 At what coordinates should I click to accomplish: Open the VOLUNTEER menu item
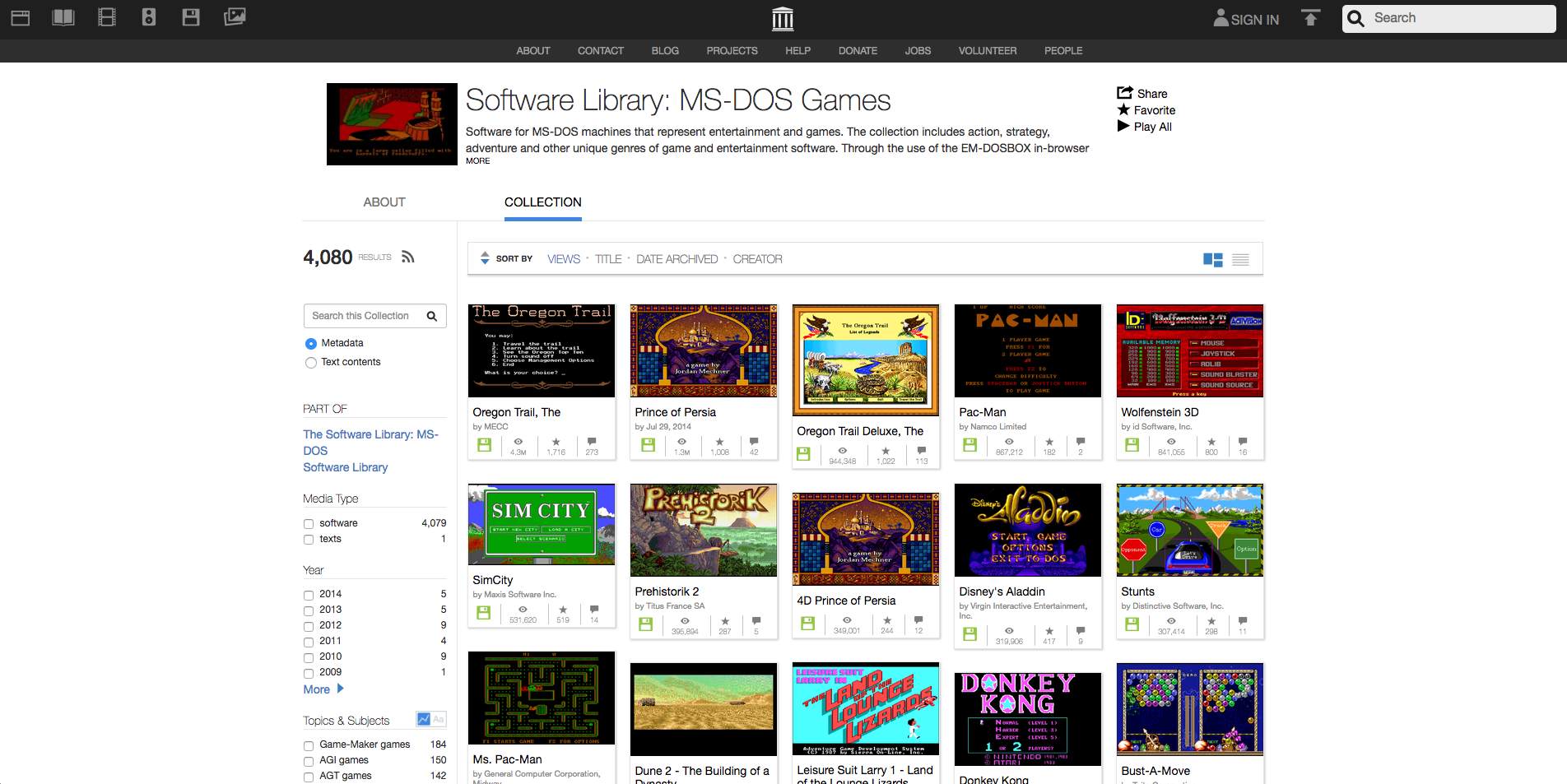(988, 51)
